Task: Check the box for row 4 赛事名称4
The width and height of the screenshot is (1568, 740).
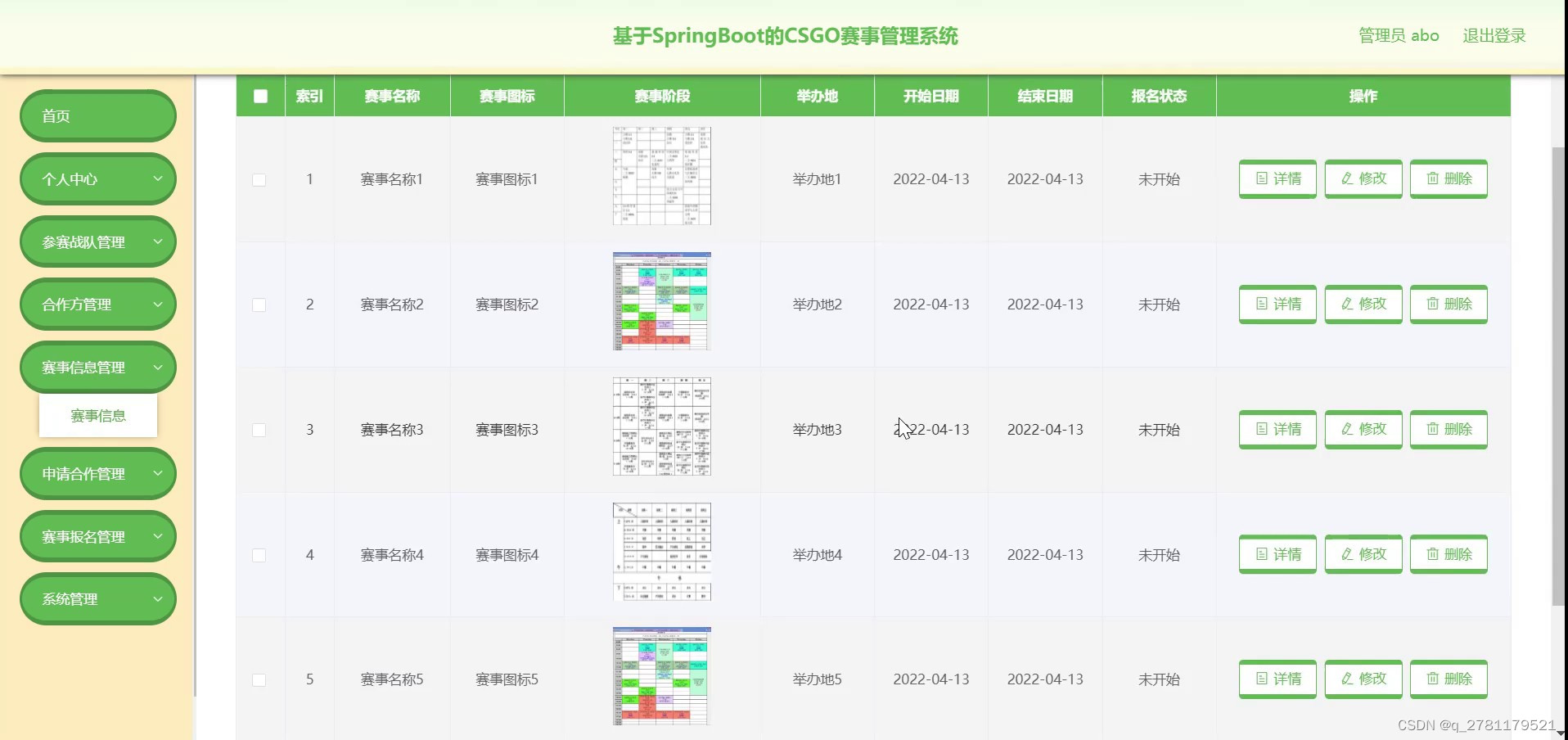Action: click(259, 555)
